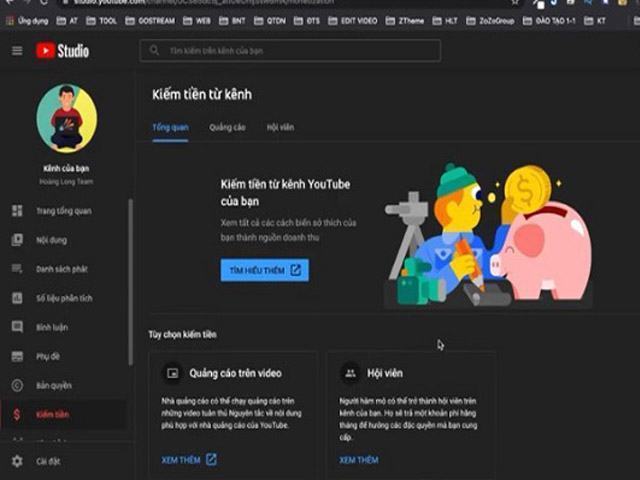The height and width of the screenshot is (480, 640).
Task: Open the BNT bookmark folder
Action: [232, 20]
